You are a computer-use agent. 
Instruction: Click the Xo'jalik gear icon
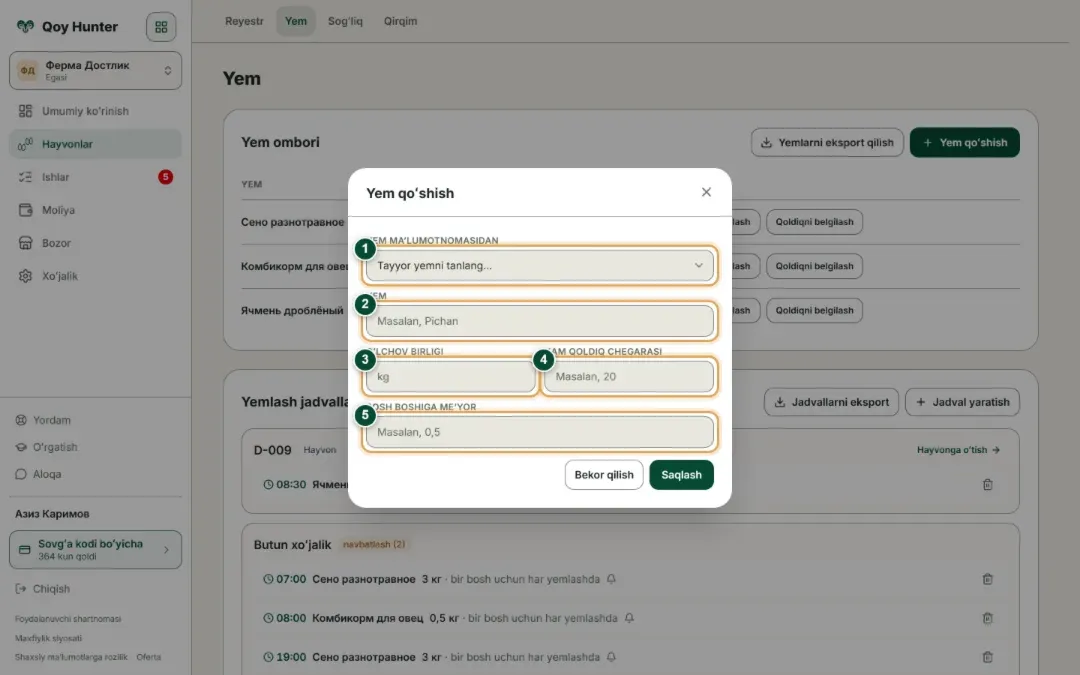[25, 276]
